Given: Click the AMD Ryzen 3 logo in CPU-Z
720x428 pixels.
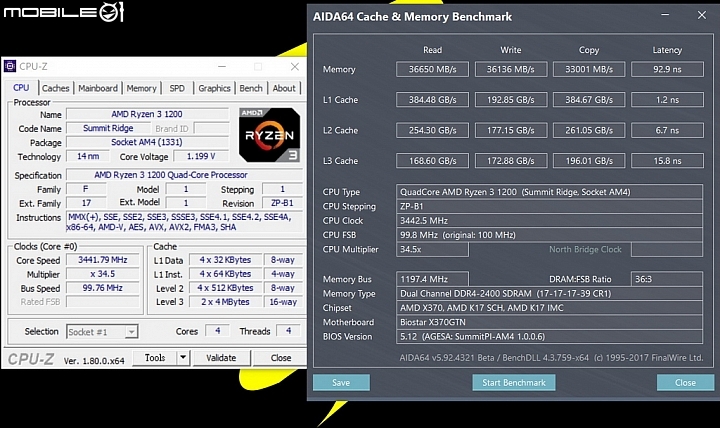Looking at the screenshot, I should coord(270,135).
